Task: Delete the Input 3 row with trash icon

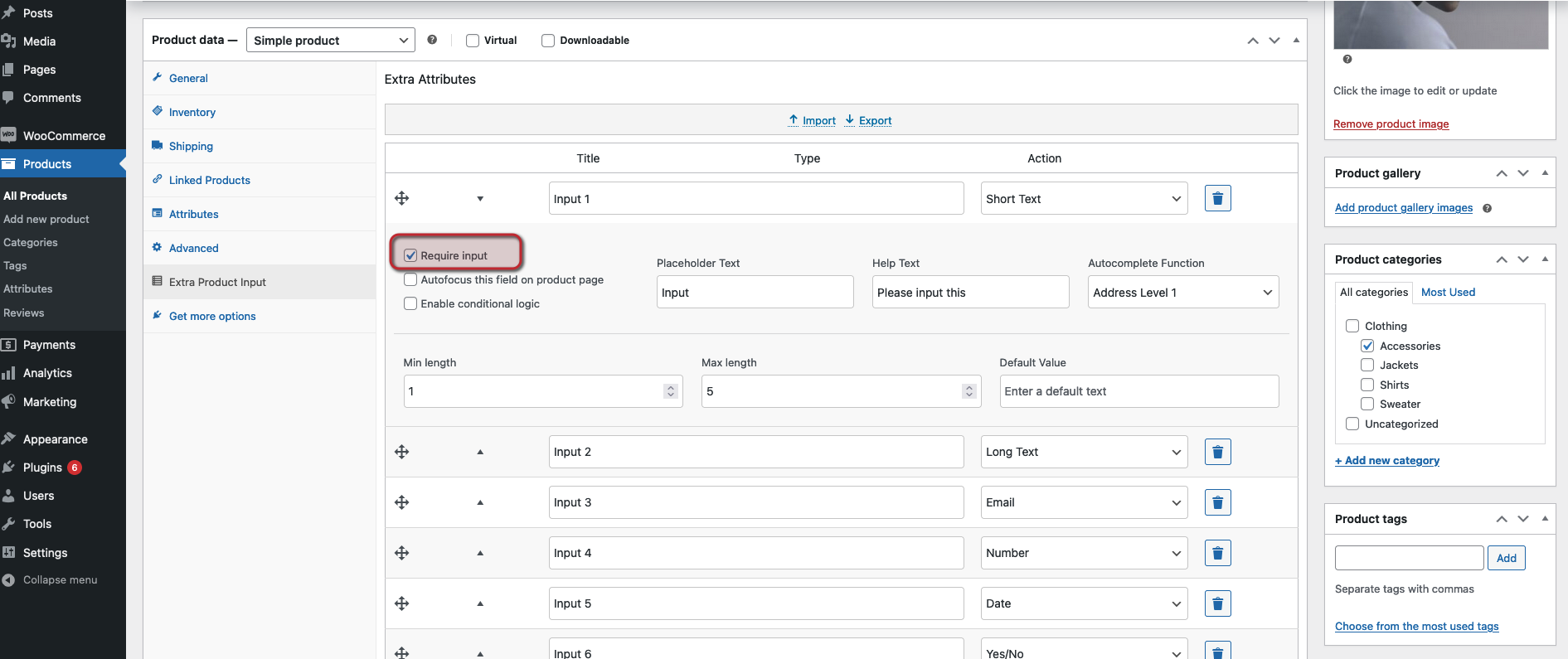Action: coord(1217,502)
